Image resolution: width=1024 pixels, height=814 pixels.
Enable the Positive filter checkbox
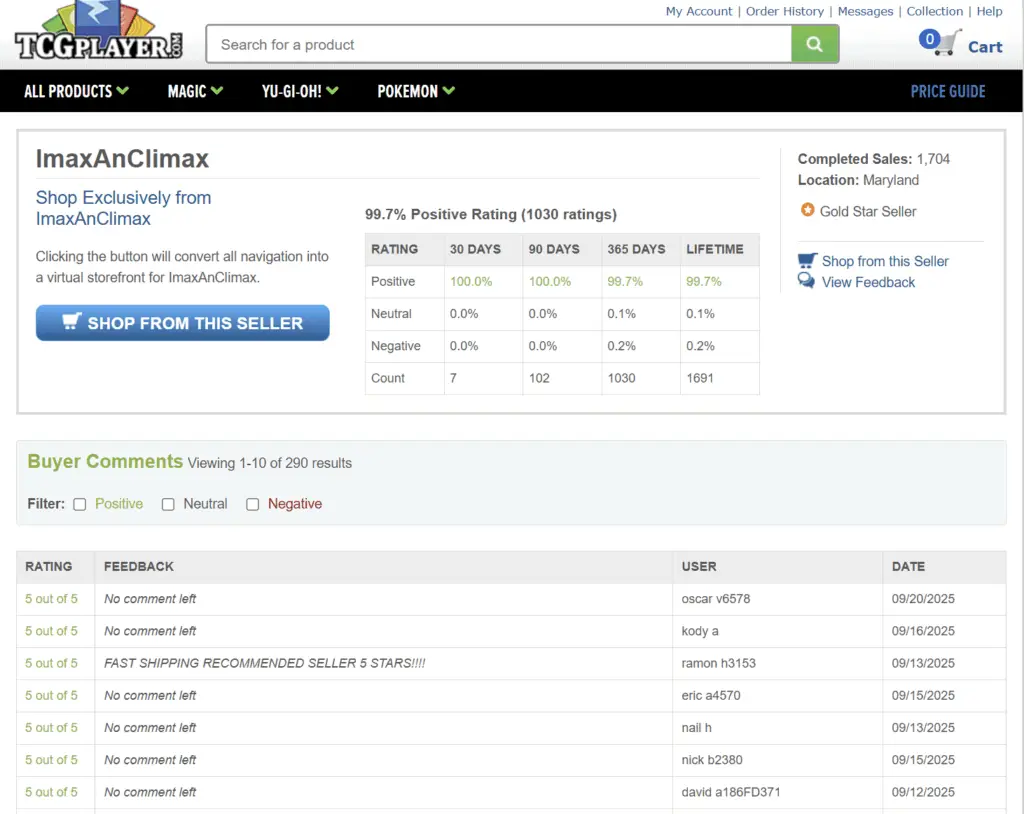(x=80, y=504)
